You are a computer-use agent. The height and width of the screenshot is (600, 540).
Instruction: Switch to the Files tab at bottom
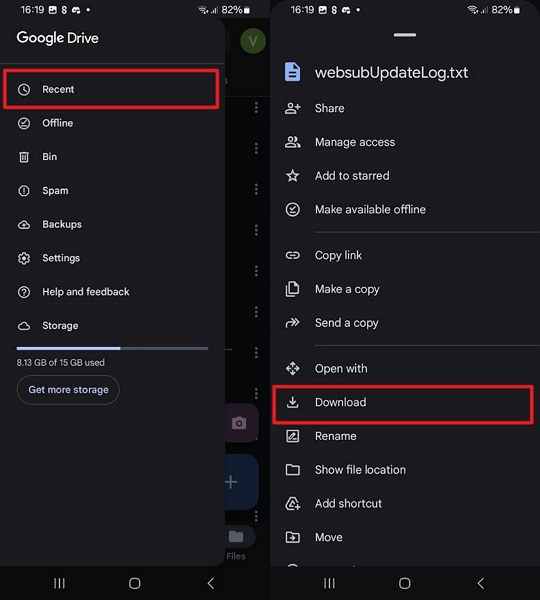click(236, 543)
